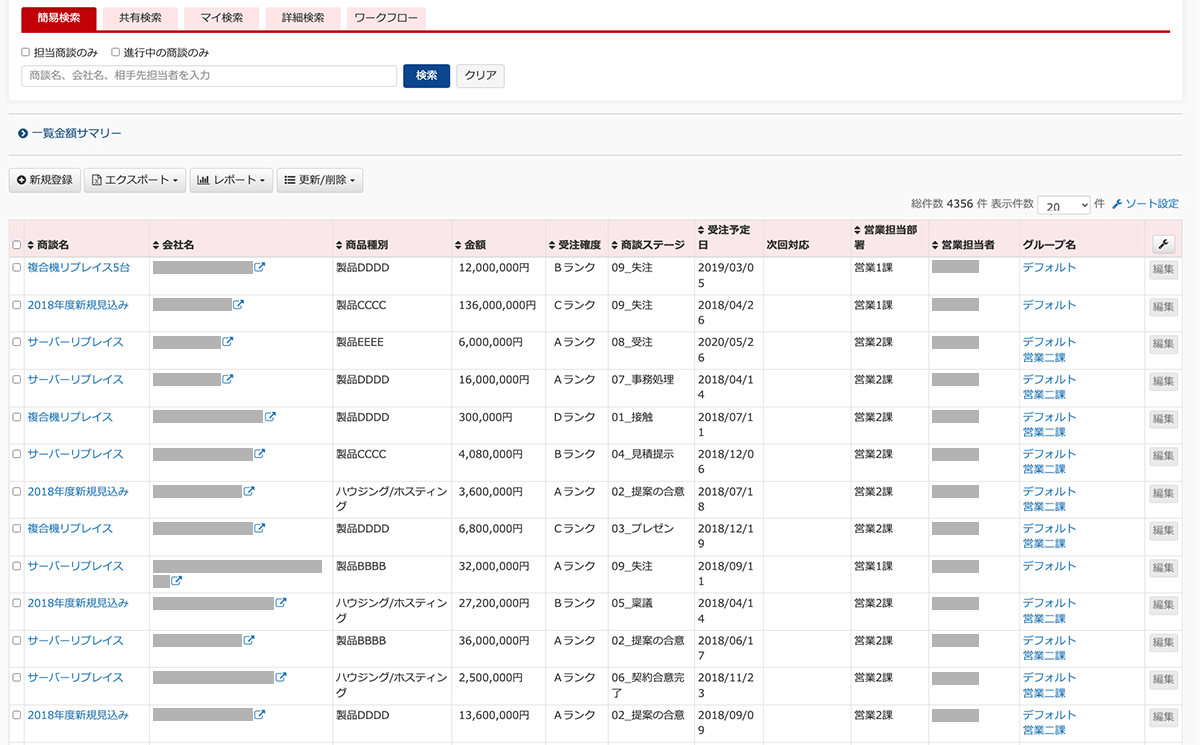Open the ワークフロー tab

(x=386, y=18)
